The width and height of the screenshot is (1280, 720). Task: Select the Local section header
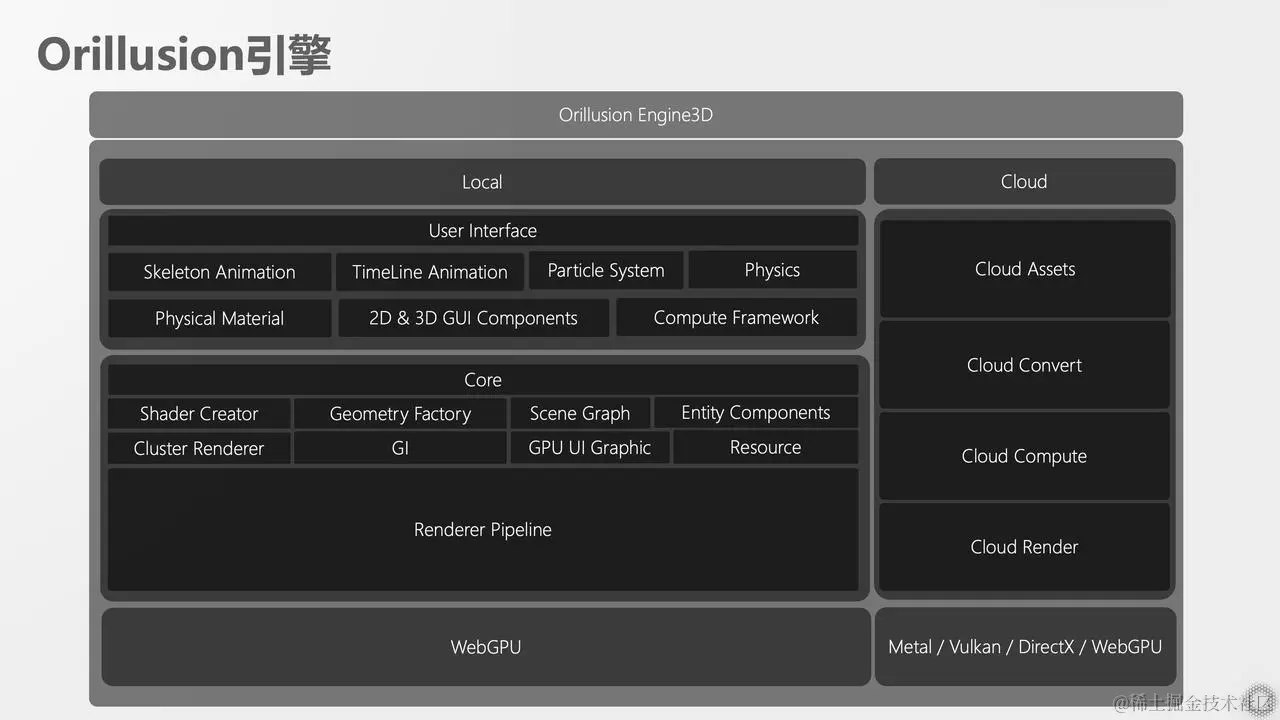[482, 182]
